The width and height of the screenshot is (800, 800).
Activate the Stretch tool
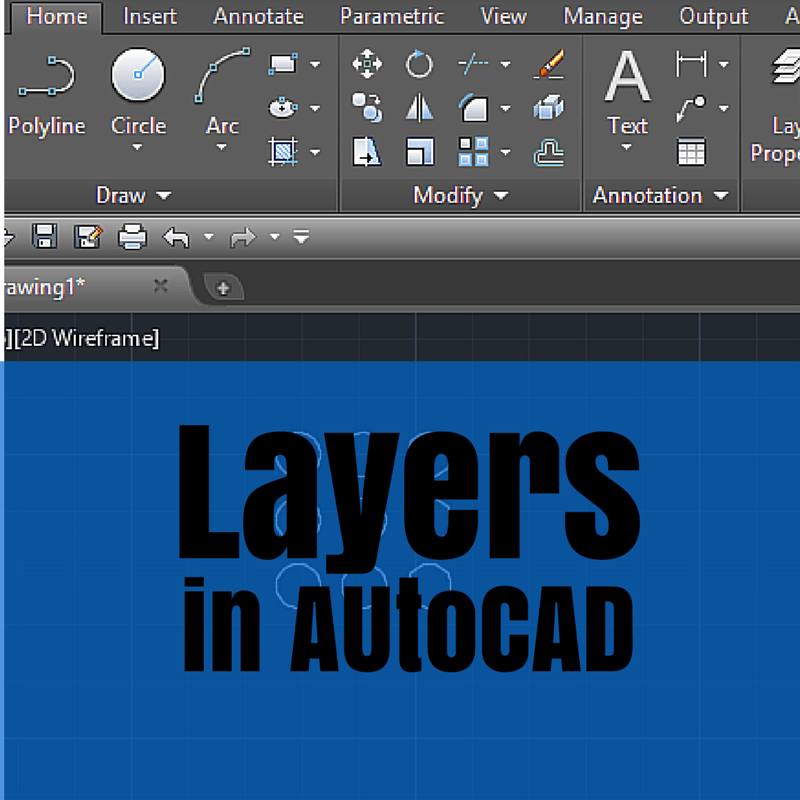[x=367, y=152]
